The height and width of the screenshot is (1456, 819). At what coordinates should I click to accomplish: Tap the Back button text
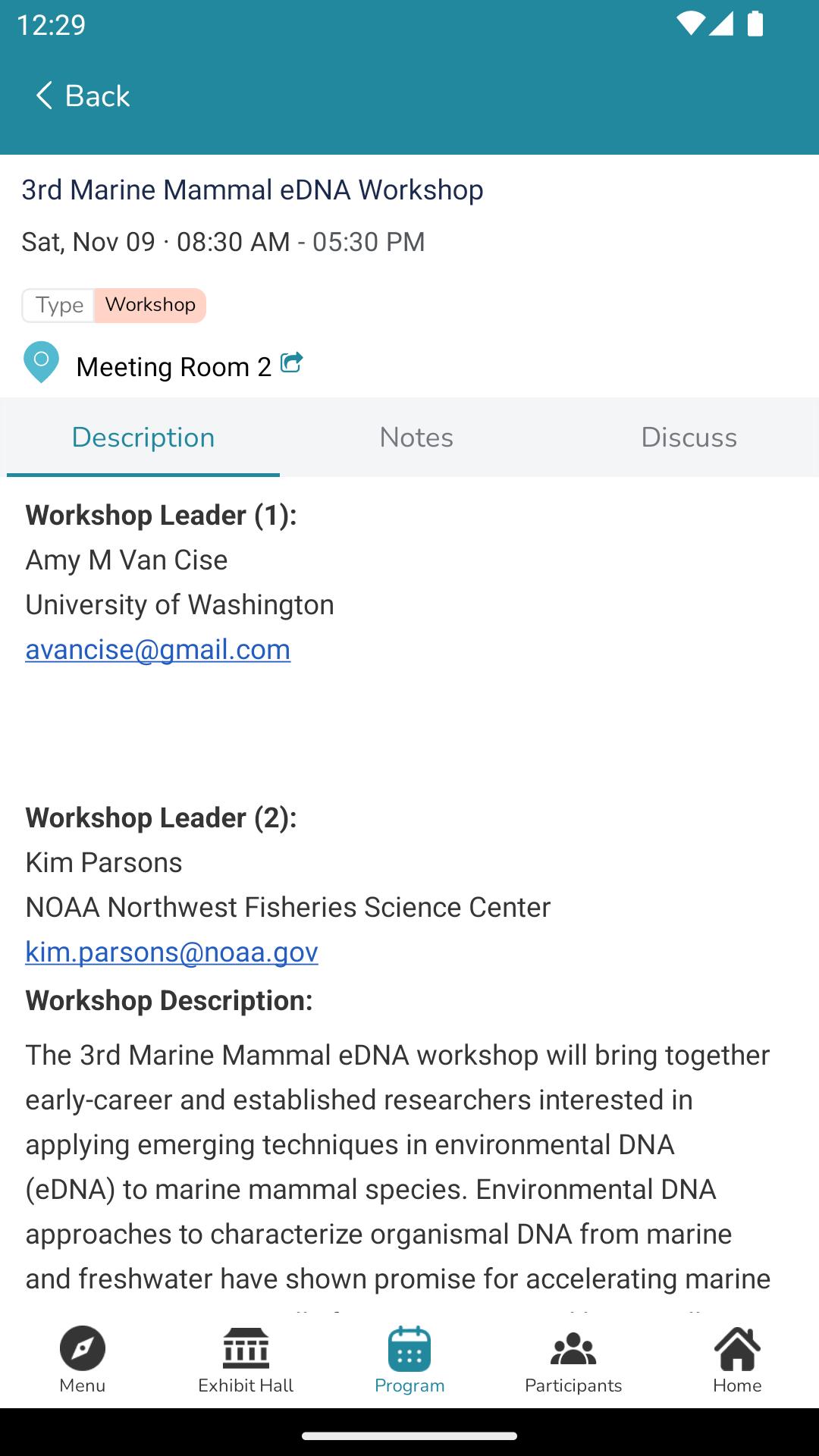(x=97, y=96)
